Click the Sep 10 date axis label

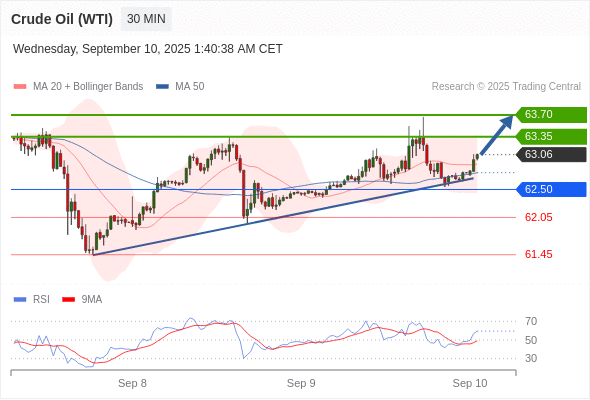point(470,383)
